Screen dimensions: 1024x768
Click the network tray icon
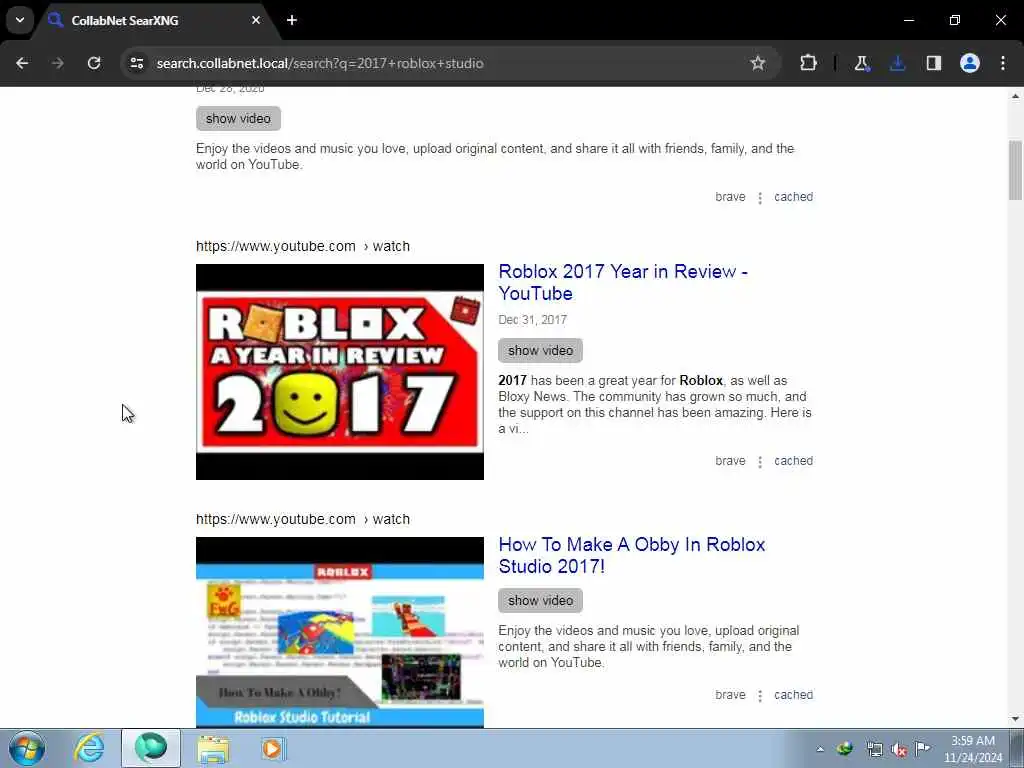[874, 749]
